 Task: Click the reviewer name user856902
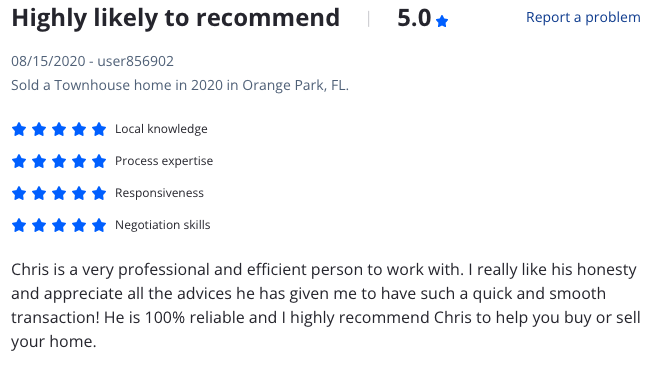[135, 61]
